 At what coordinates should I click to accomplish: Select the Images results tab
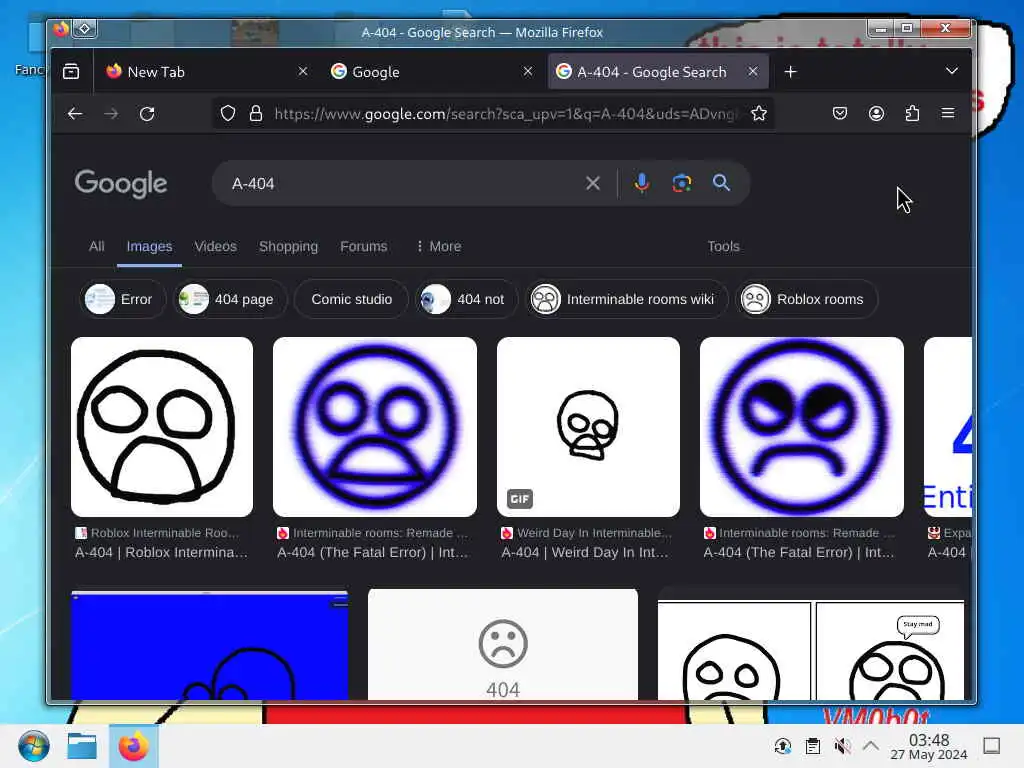[x=150, y=246]
